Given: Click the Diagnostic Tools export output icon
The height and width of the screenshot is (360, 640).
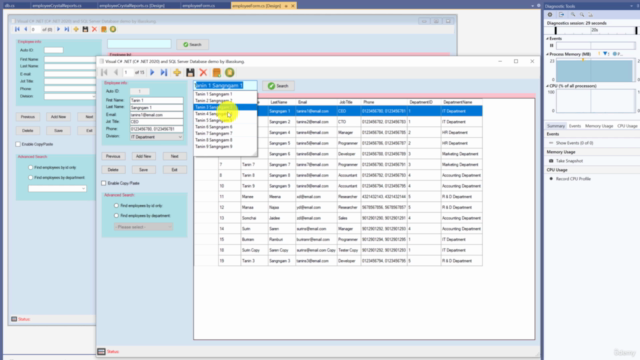Looking at the screenshot, I should (562, 15).
